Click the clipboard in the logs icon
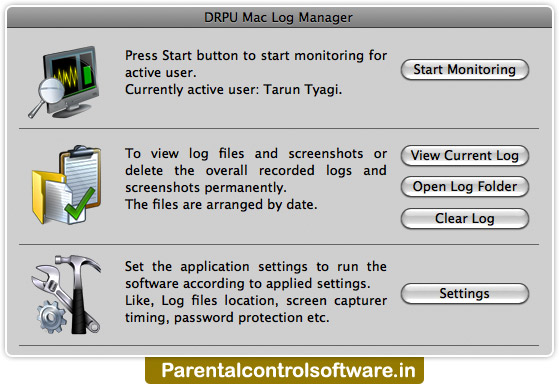This screenshot has height=384, width=559. (81, 175)
